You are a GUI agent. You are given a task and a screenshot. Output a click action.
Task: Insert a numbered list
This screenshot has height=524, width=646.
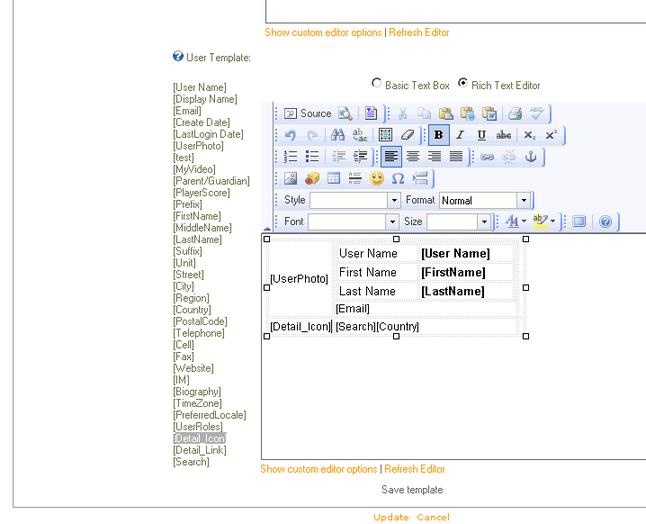[x=290, y=157]
